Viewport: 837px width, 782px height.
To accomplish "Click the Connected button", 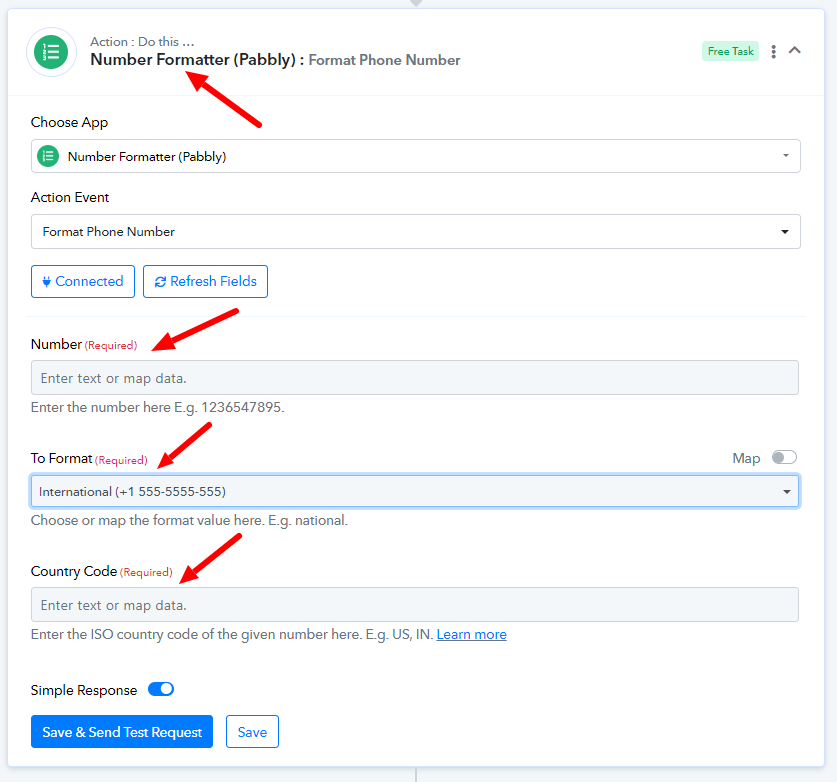I will tap(83, 281).
